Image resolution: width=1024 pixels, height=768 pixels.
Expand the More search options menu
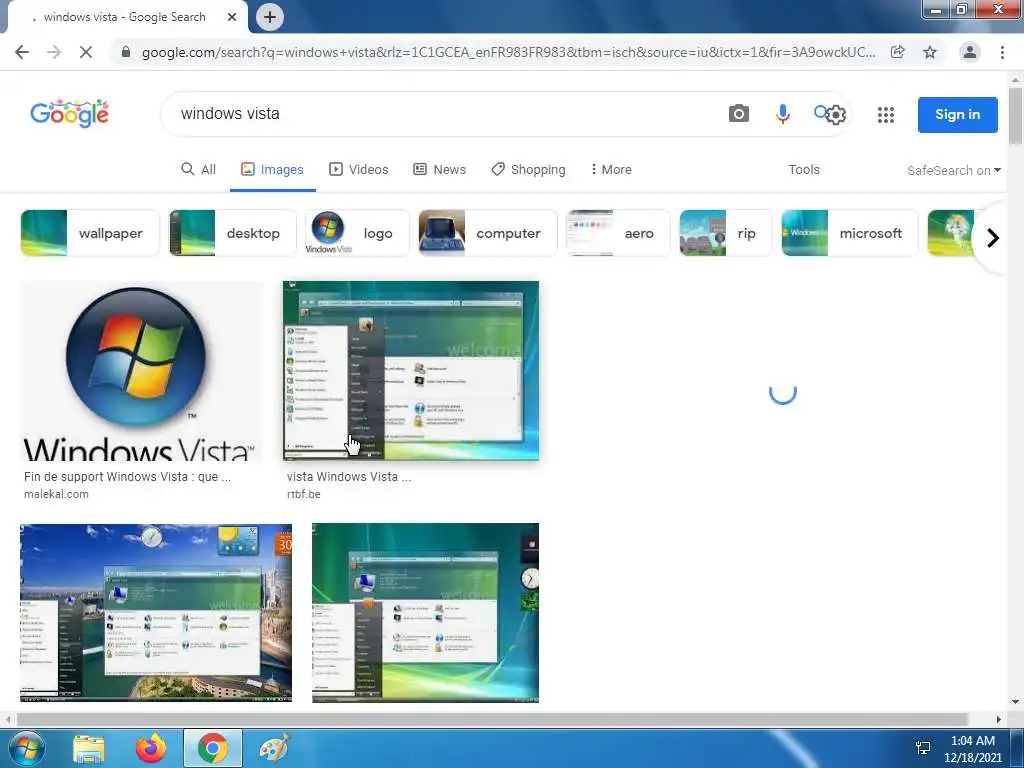(611, 170)
